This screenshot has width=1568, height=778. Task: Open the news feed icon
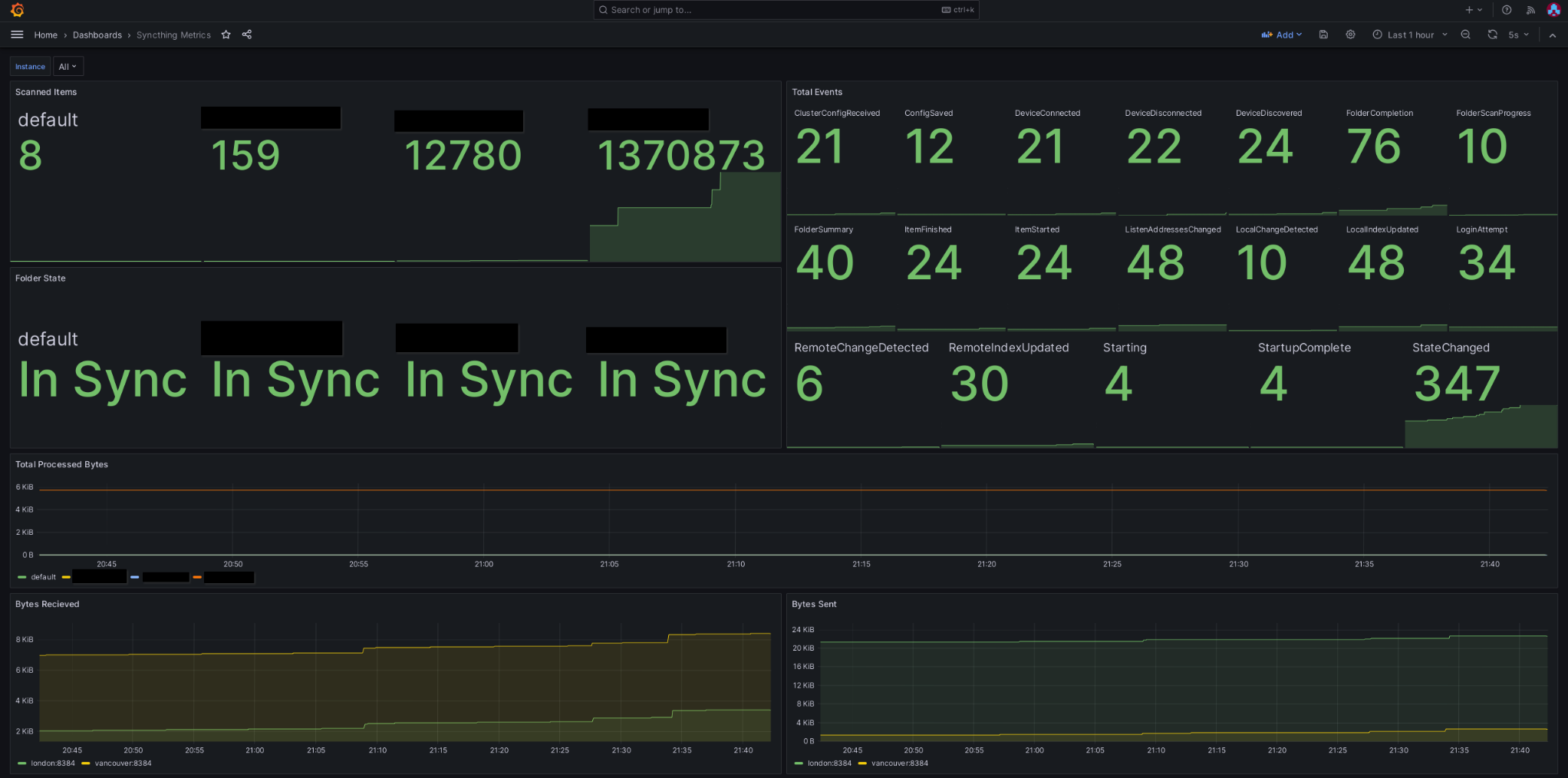coord(1530,10)
